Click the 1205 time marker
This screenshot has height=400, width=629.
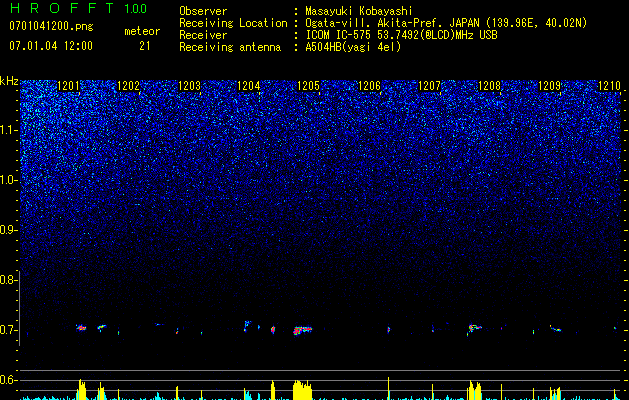[x=308, y=86]
